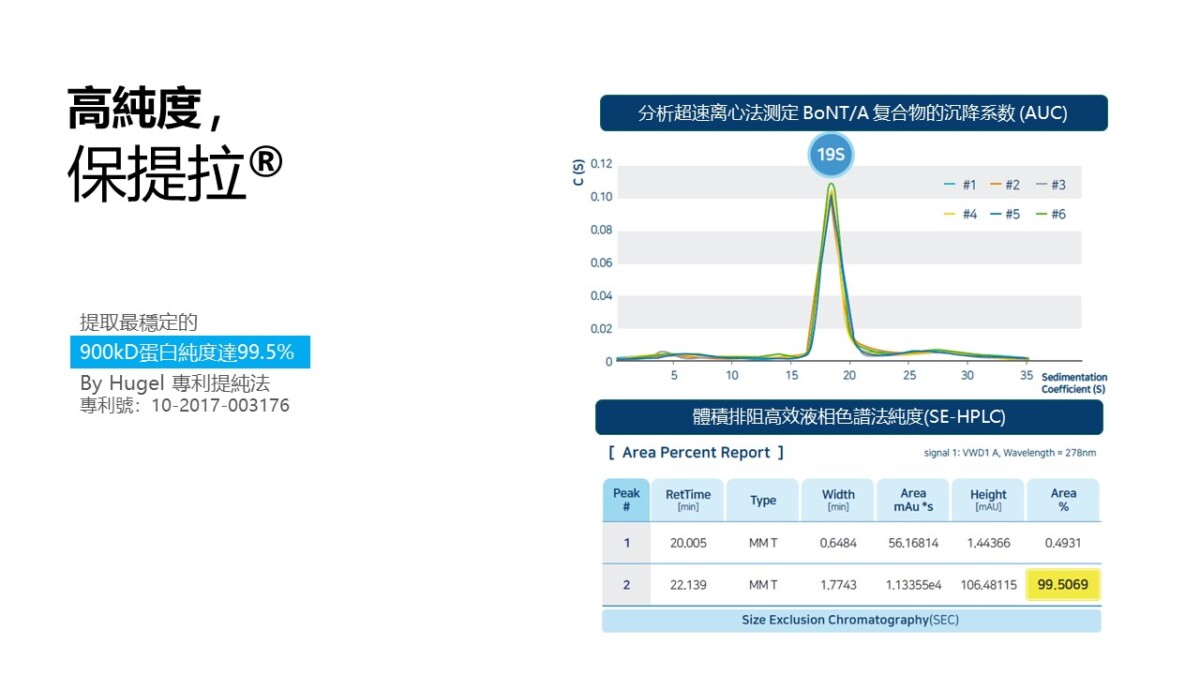Image resolution: width=1200 pixels, height=675 pixels.
Task: Click the AUC chart title banner
Action: pyautogui.click(x=853, y=113)
